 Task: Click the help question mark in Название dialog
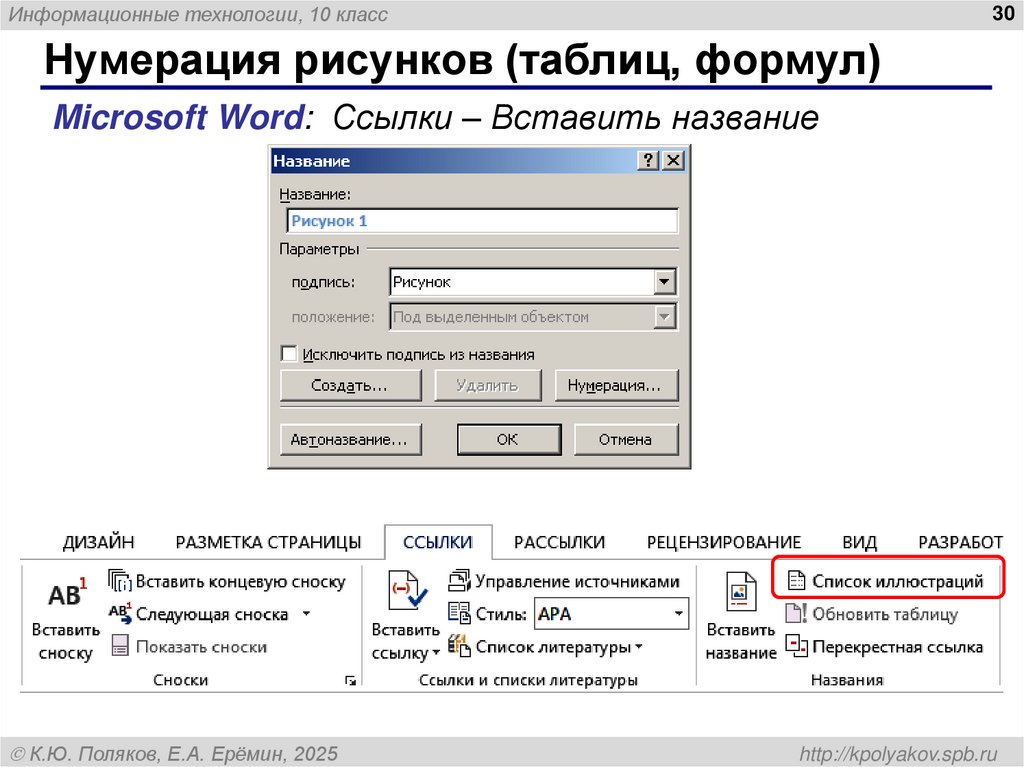point(647,160)
